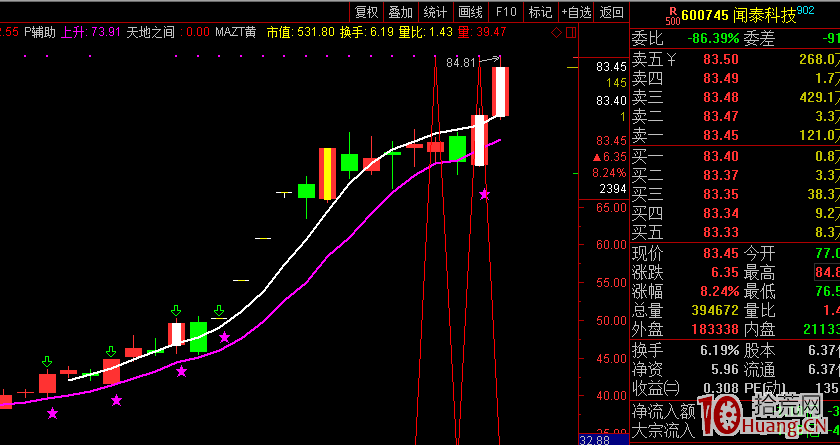Screen dimensions: 840x445
Task: Select the 买一 83.40 bid row
Action: pyautogui.click(x=736, y=156)
